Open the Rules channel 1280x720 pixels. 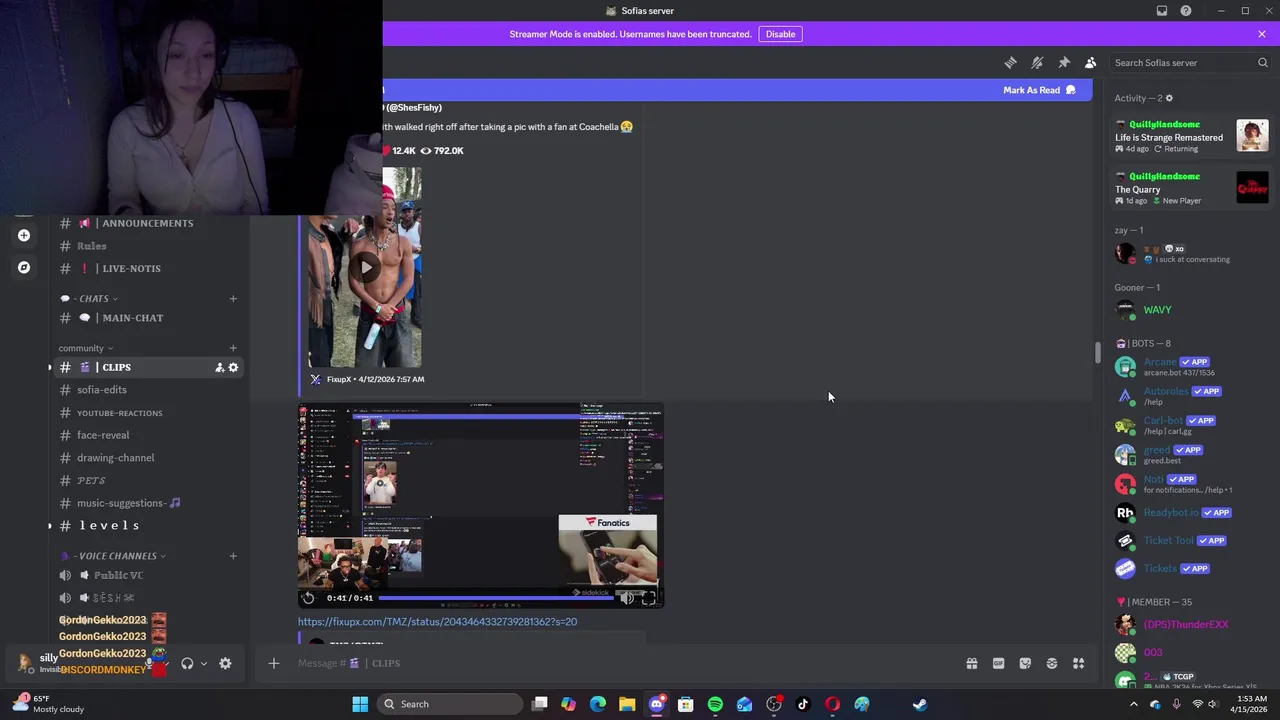coord(147,246)
